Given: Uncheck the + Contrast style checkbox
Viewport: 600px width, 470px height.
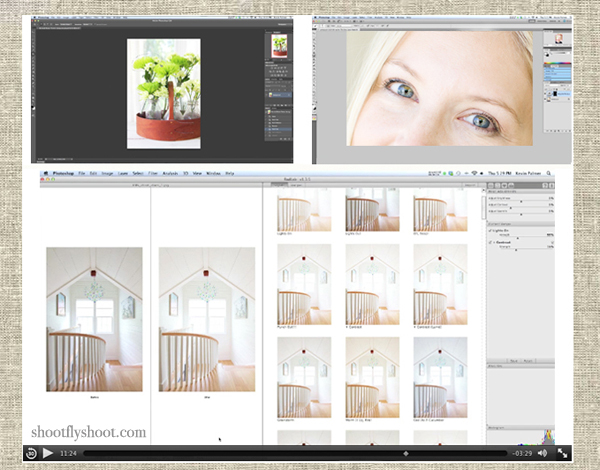Looking at the screenshot, I should point(491,243).
